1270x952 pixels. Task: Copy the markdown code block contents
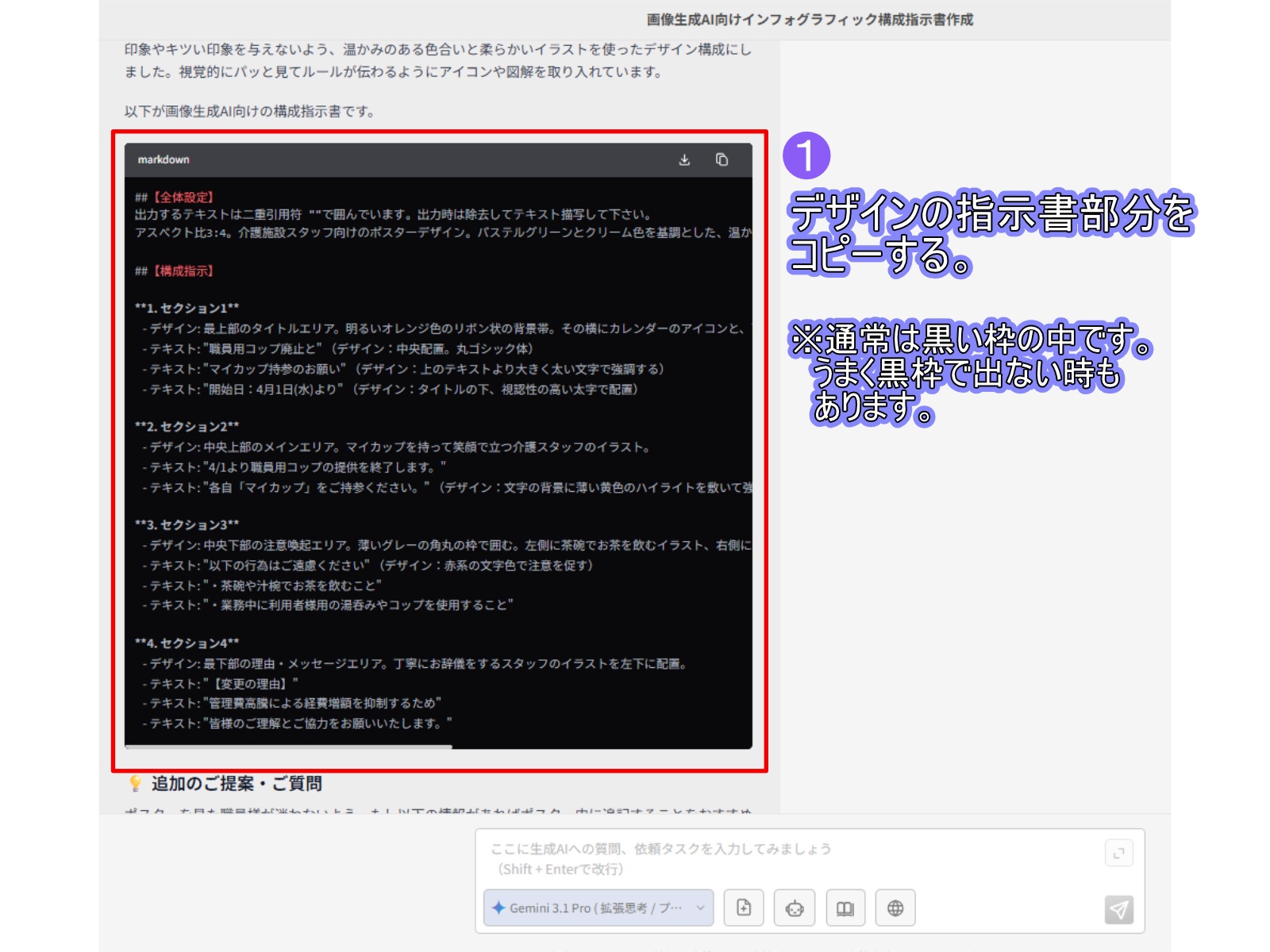click(x=722, y=160)
